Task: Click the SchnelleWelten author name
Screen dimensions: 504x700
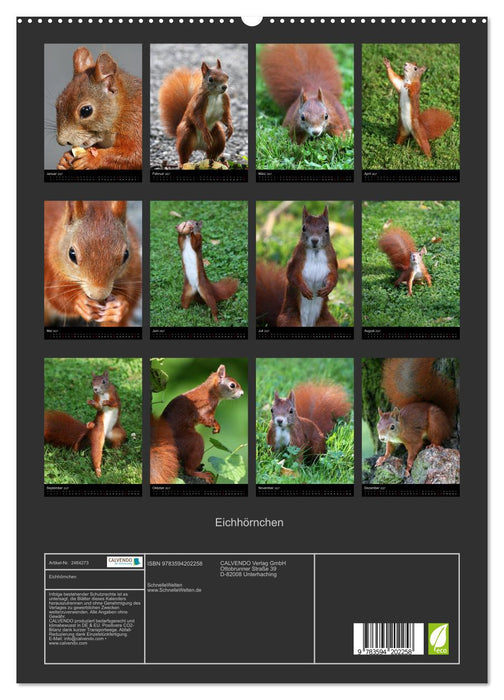Action: coord(165,585)
